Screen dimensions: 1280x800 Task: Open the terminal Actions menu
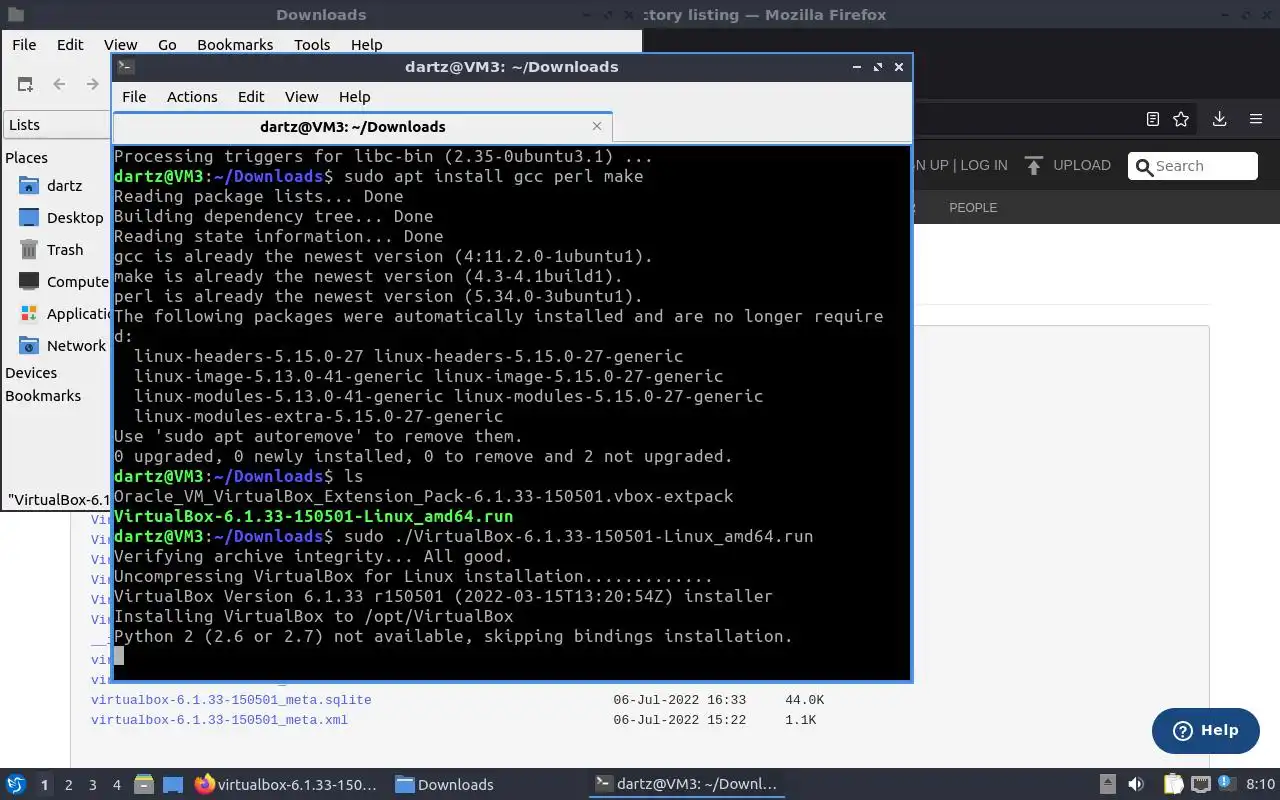tap(192, 97)
